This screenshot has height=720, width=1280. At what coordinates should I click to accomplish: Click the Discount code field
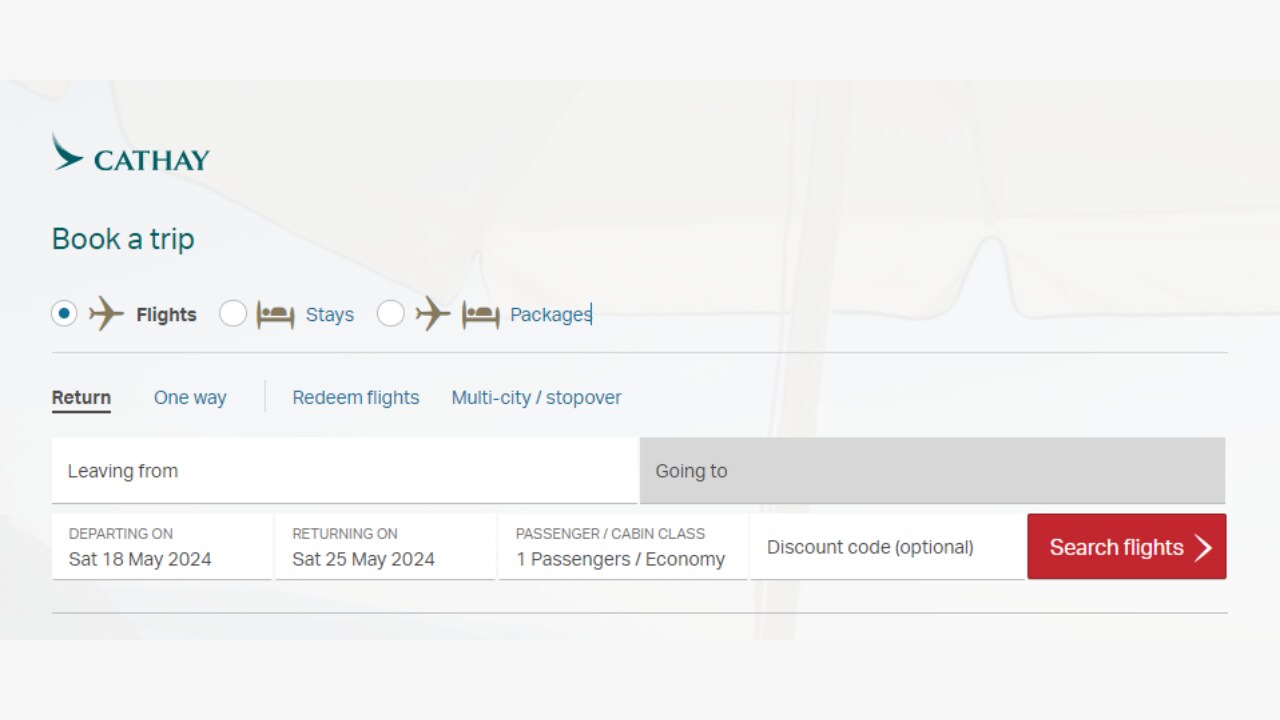pos(886,546)
